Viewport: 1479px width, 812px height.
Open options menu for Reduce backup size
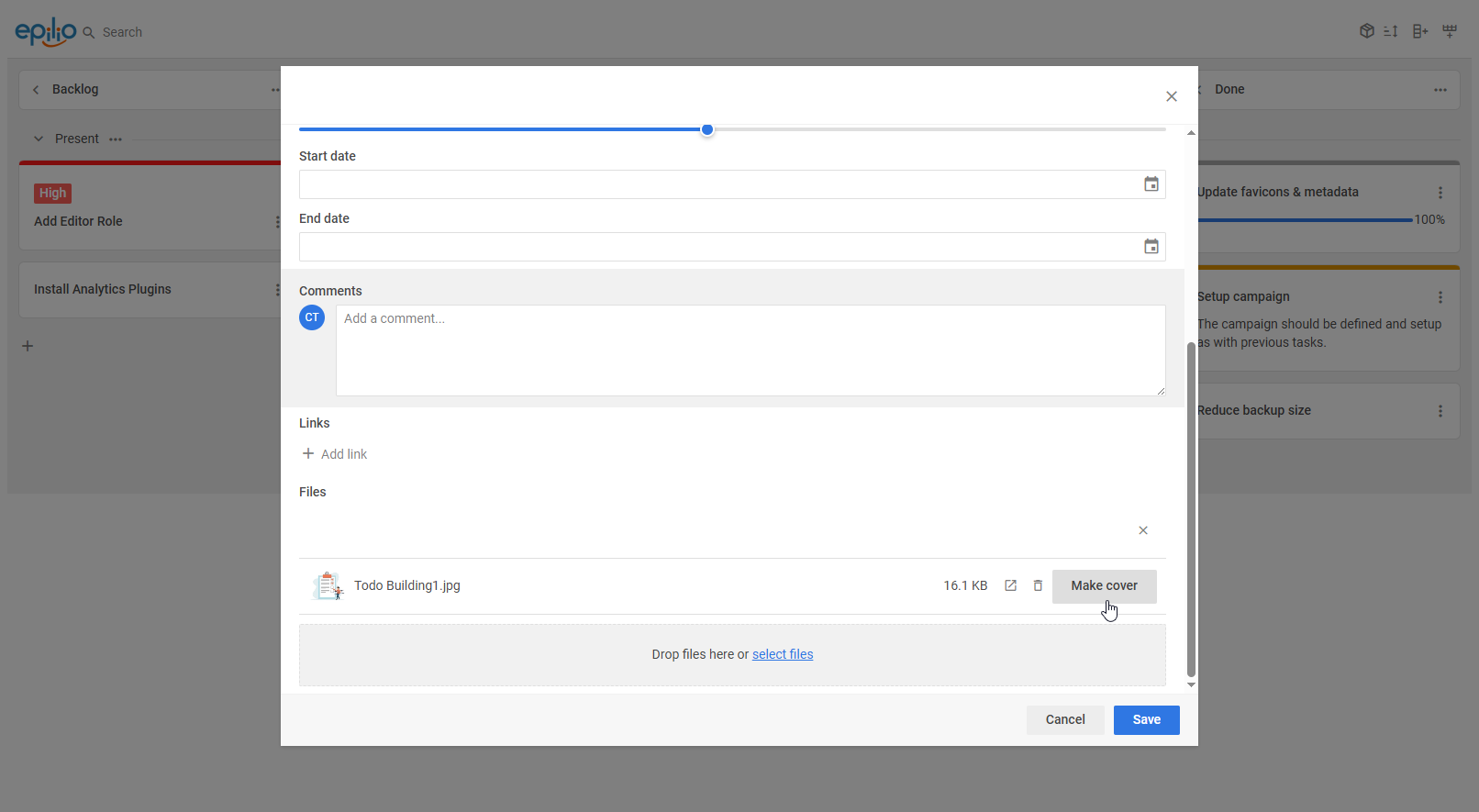1440,411
